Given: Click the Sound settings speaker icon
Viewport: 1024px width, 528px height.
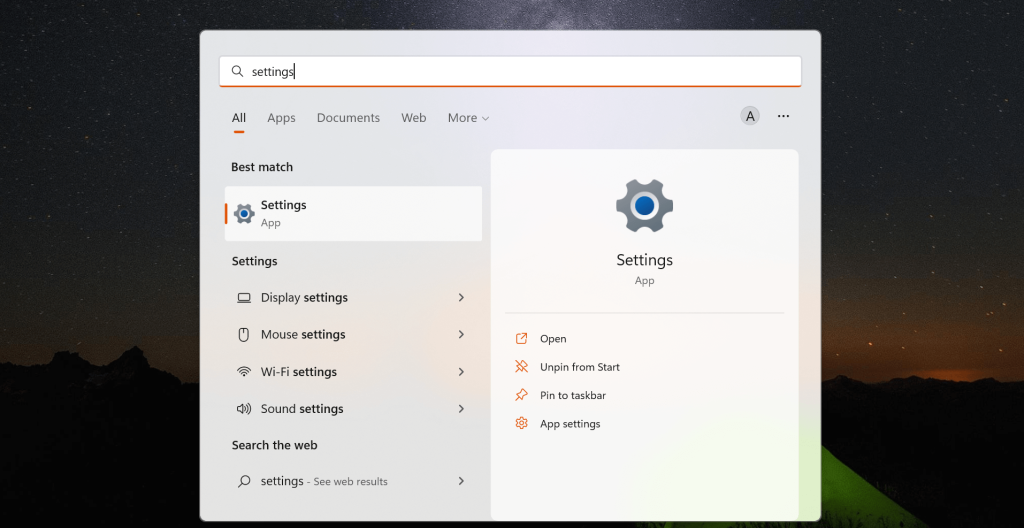Looking at the screenshot, I should (x=244, y=409).
